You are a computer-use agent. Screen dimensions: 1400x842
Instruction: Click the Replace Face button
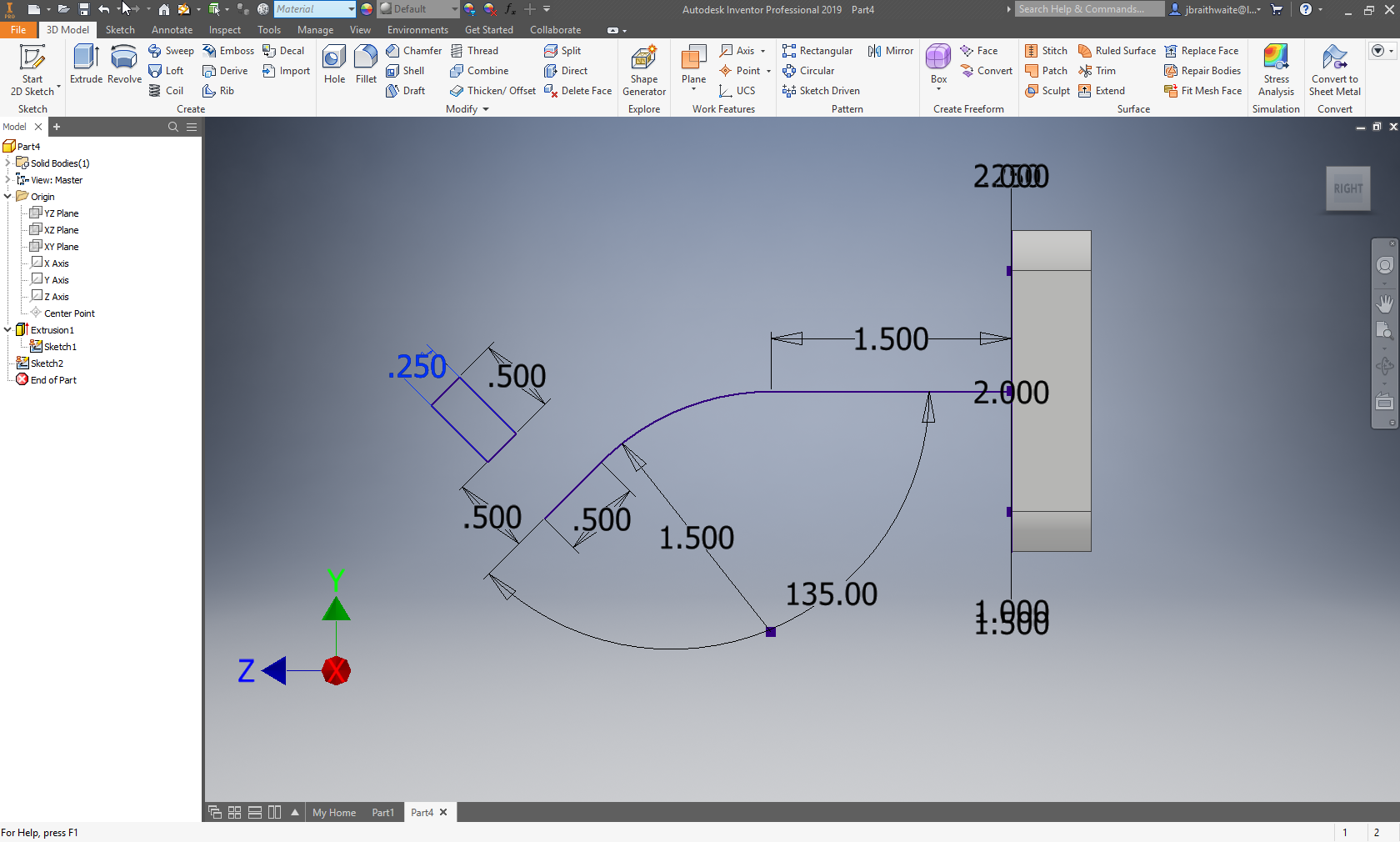pyautogui.click(x=1201, y=51)
